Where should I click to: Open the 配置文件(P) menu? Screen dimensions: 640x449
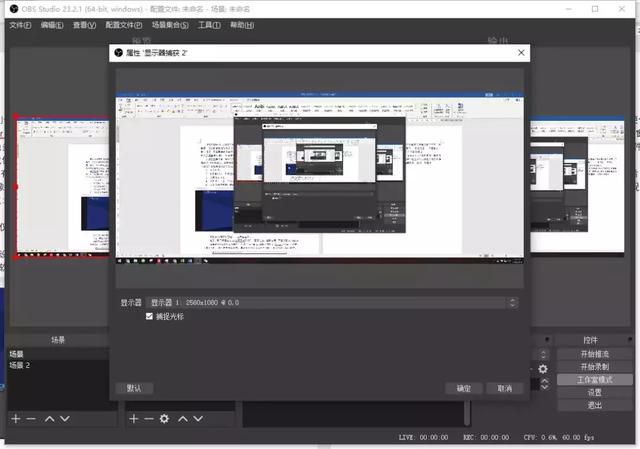click(124, 25)
